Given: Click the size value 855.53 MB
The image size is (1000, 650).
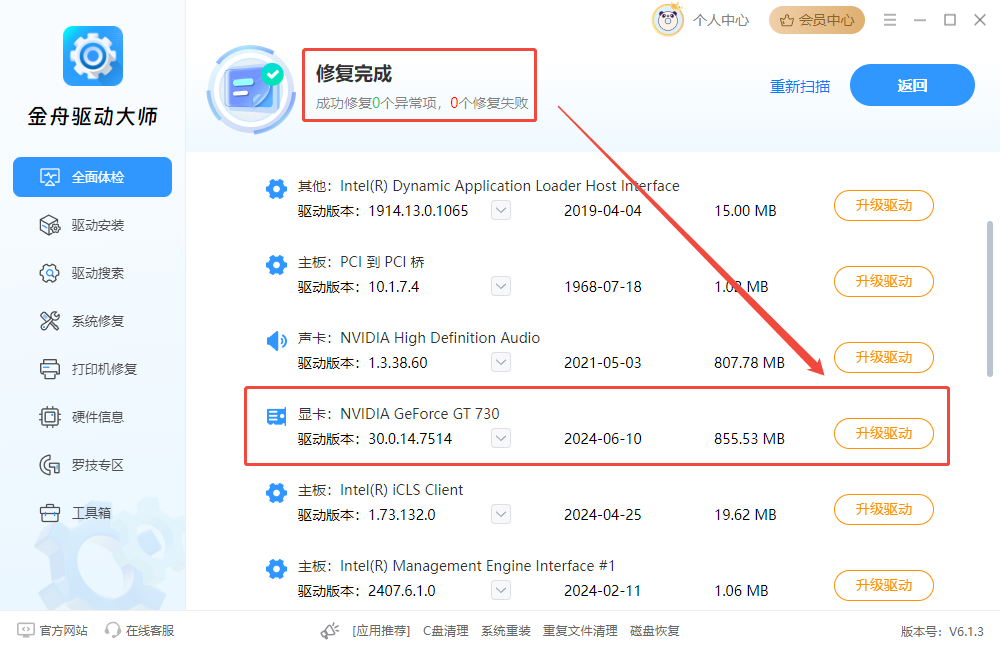Looking at the screenshot, I should pyautogui.click(x=749, y=439).
